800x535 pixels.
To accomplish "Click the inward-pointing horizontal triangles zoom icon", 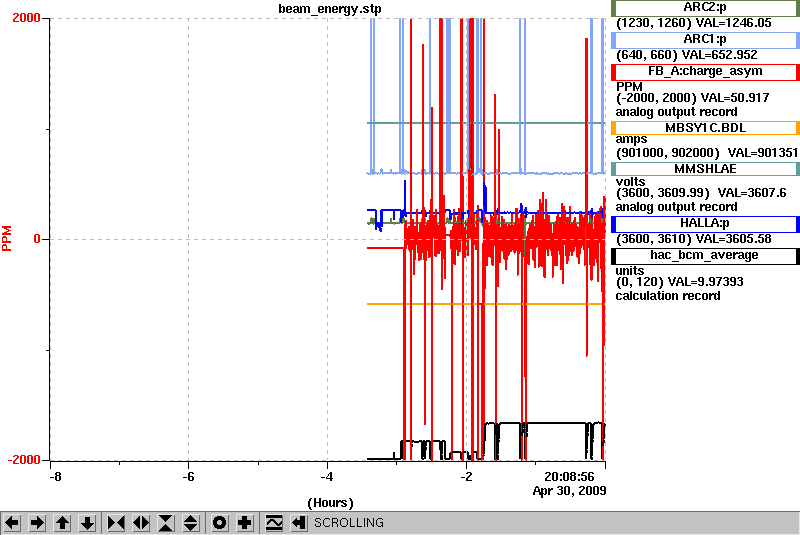I will point(116,523).
